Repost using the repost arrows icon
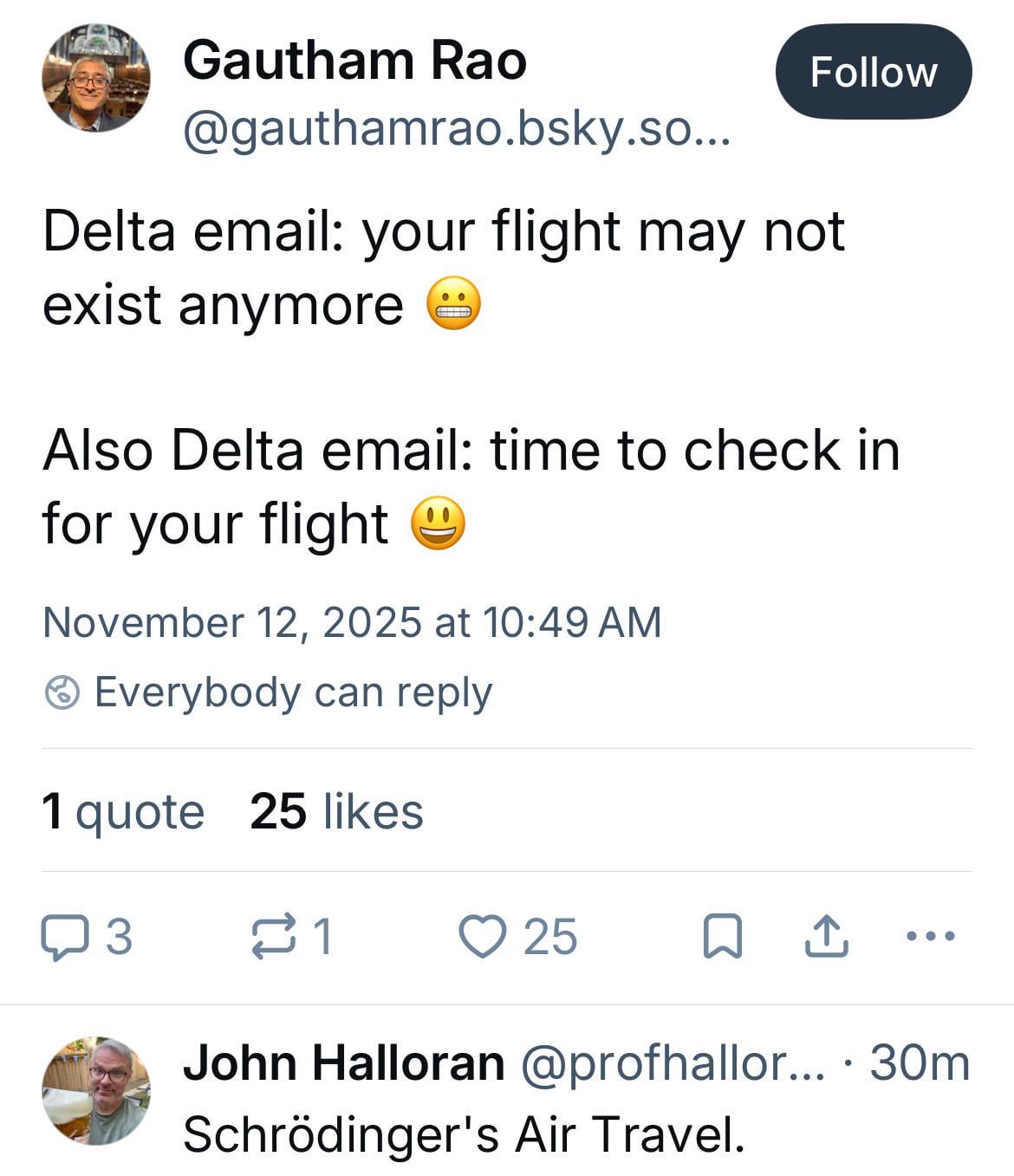 (x=273, y=938)
